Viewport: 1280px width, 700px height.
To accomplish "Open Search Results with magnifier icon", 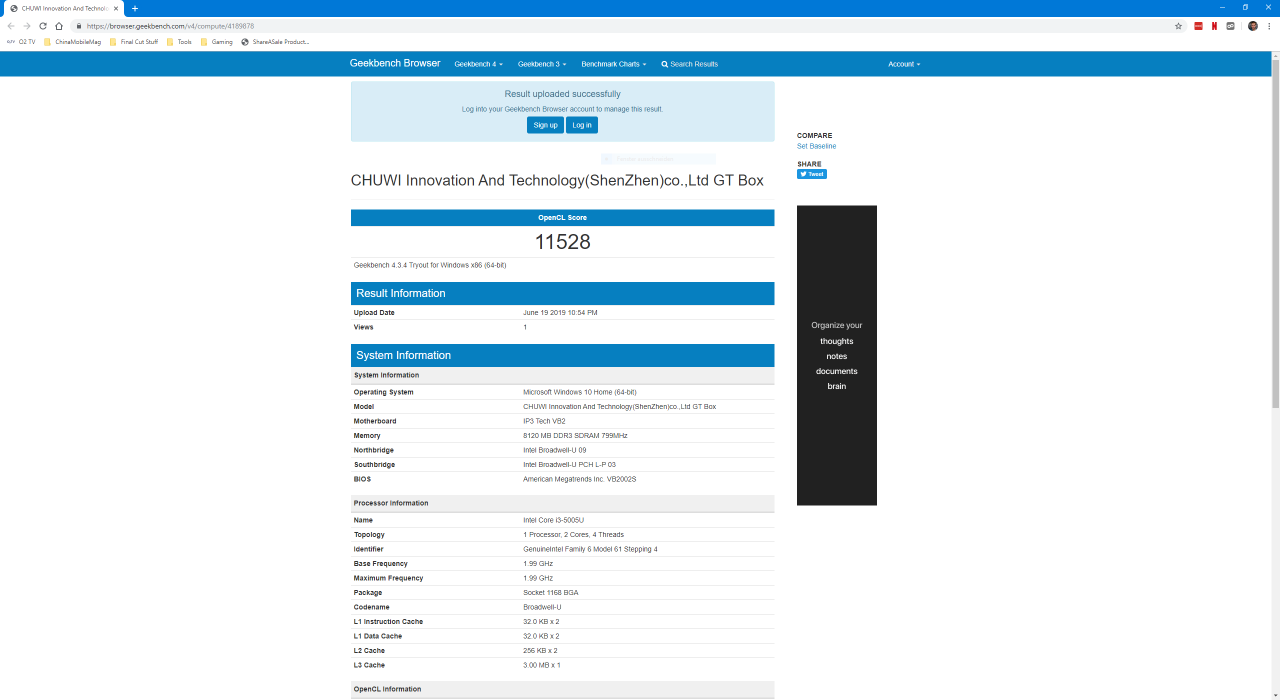I will (x=689, y=64).
